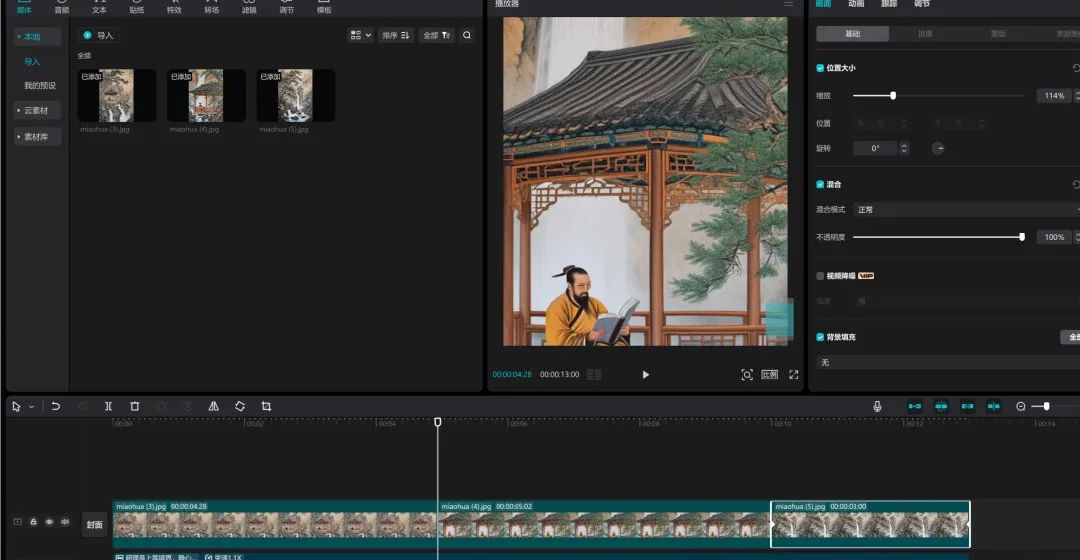Open the 文本 text tab
Image resolution: width=1080 pixels, height=560 pixels.
coord(99,8)
